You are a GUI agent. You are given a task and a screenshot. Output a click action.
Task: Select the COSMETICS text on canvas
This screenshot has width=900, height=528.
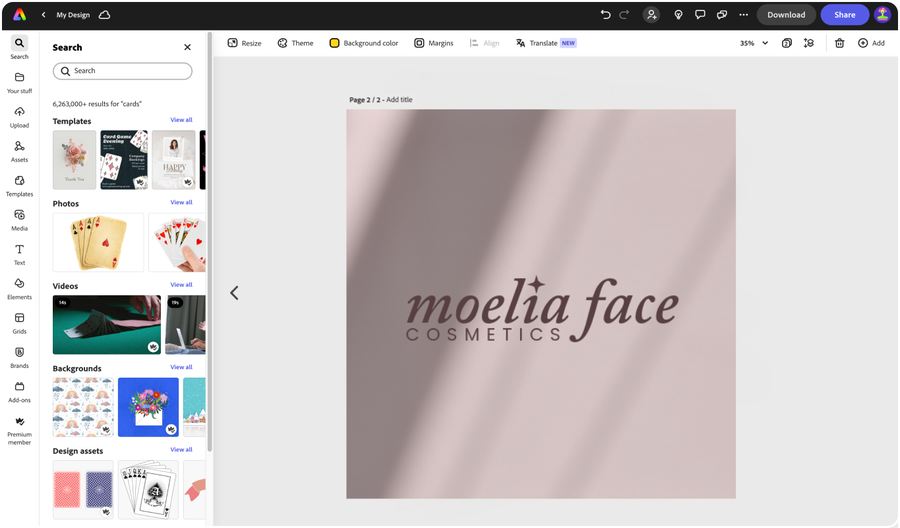coord(484,335)
